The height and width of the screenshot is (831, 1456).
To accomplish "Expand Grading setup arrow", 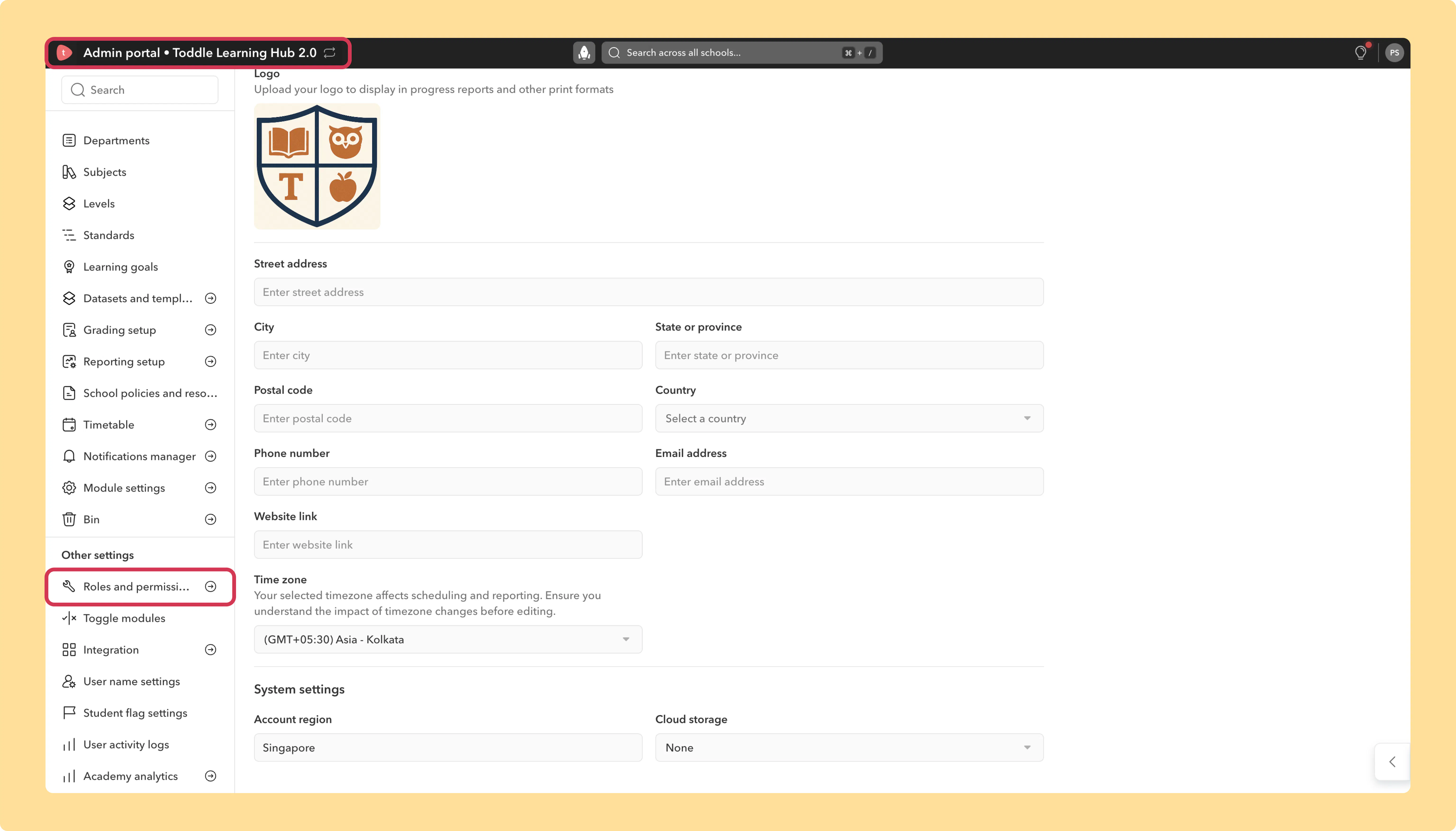I will [211, 330].
